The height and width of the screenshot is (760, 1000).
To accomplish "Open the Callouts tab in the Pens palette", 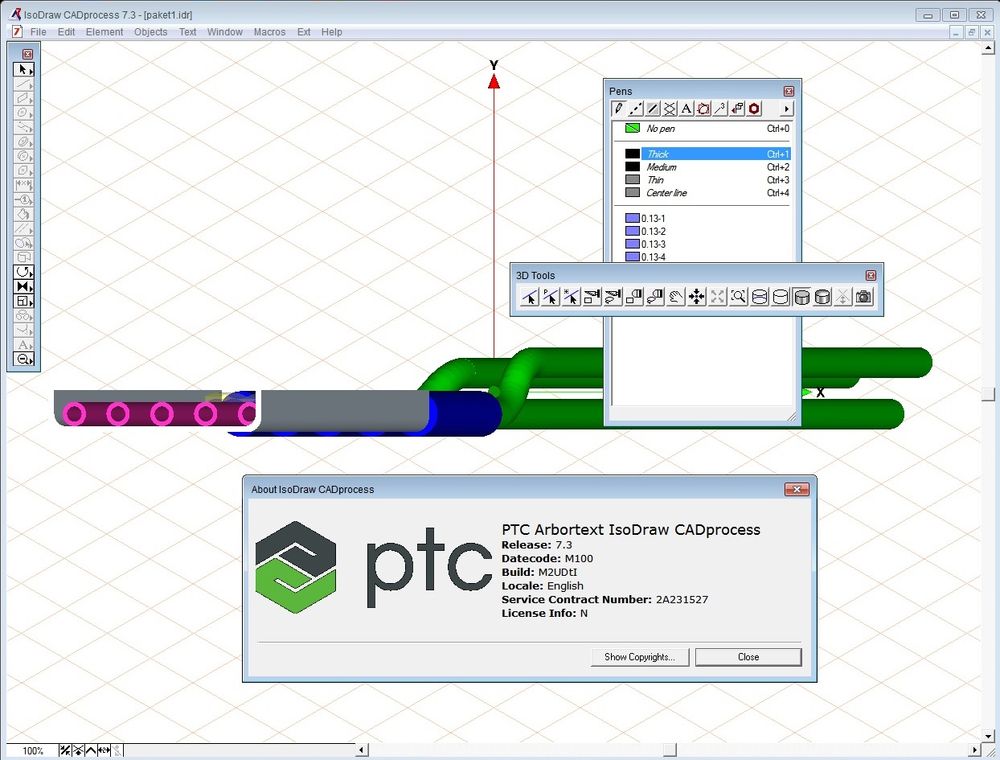I will tap(720, 108).
